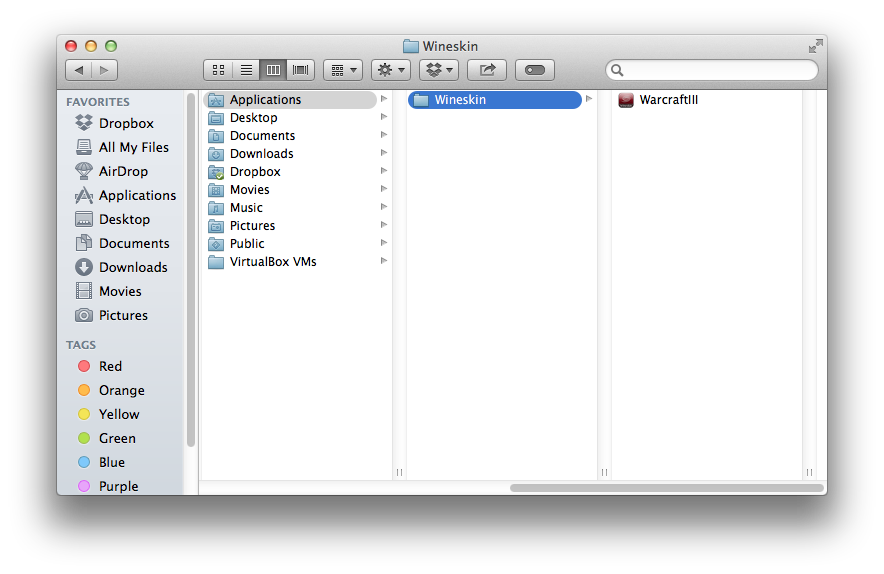The width and height of the screenshot is (884, 574).
Task: Open Dropbox in the sidebar favorites
Action: tap(115, 123)
